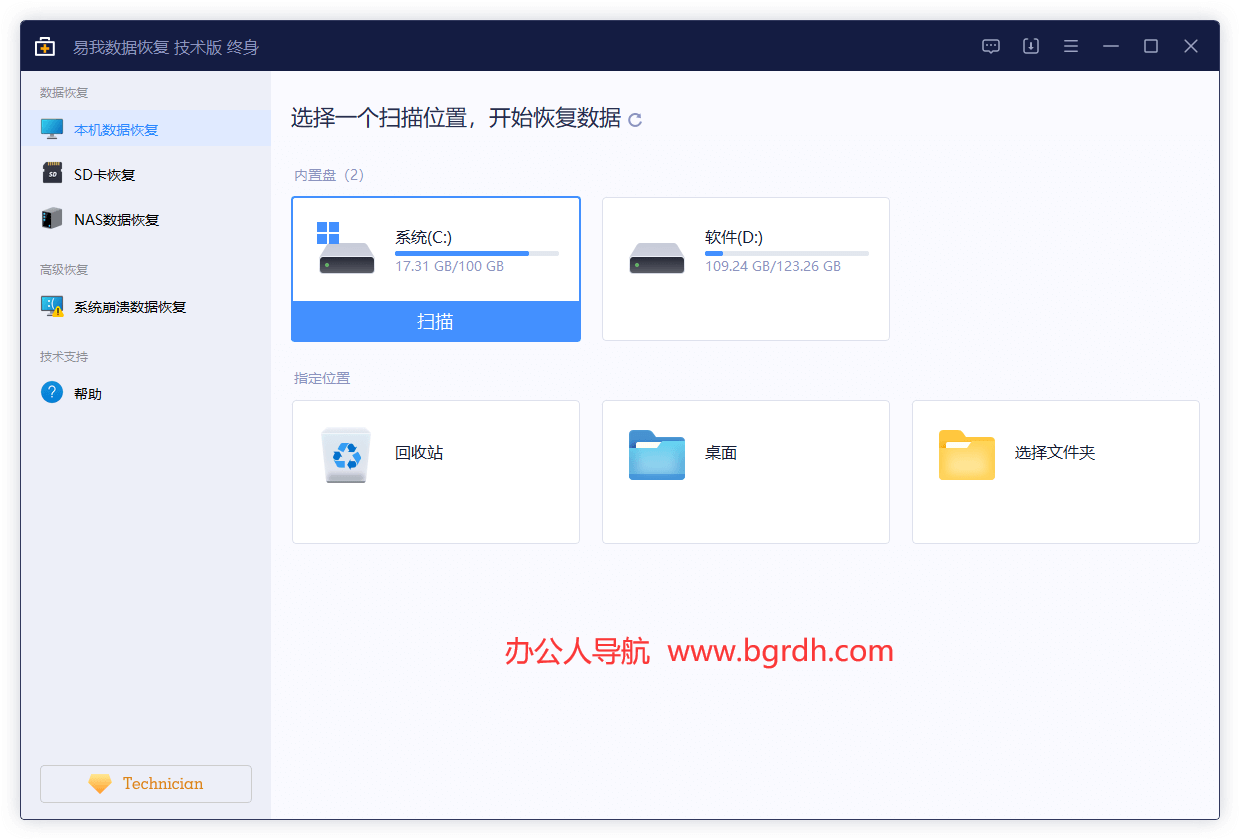Switch to NAS数据恢复
The image size is (1240, 840).
pyautogui.click(x=146, y=219)
